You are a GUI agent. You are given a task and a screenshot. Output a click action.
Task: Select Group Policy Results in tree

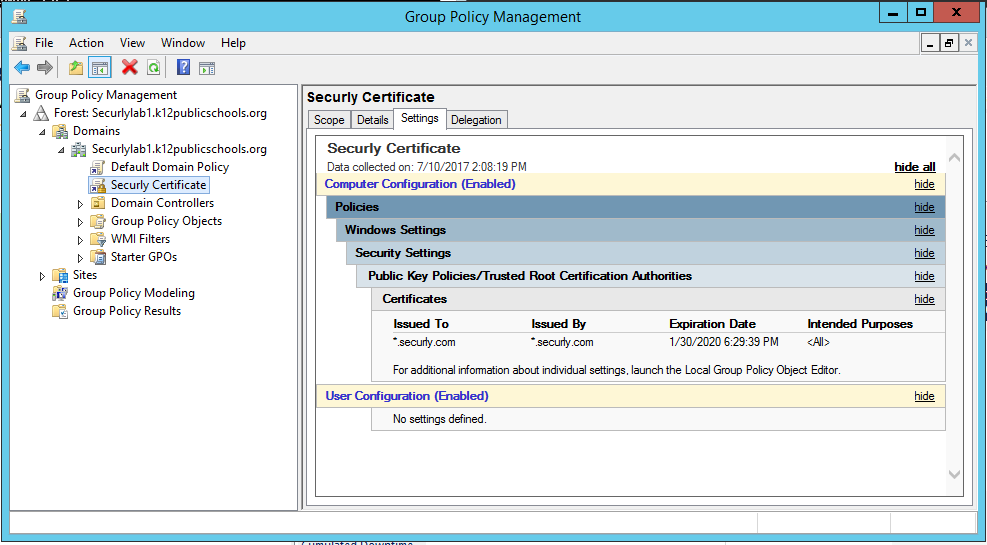click(127, 311)
